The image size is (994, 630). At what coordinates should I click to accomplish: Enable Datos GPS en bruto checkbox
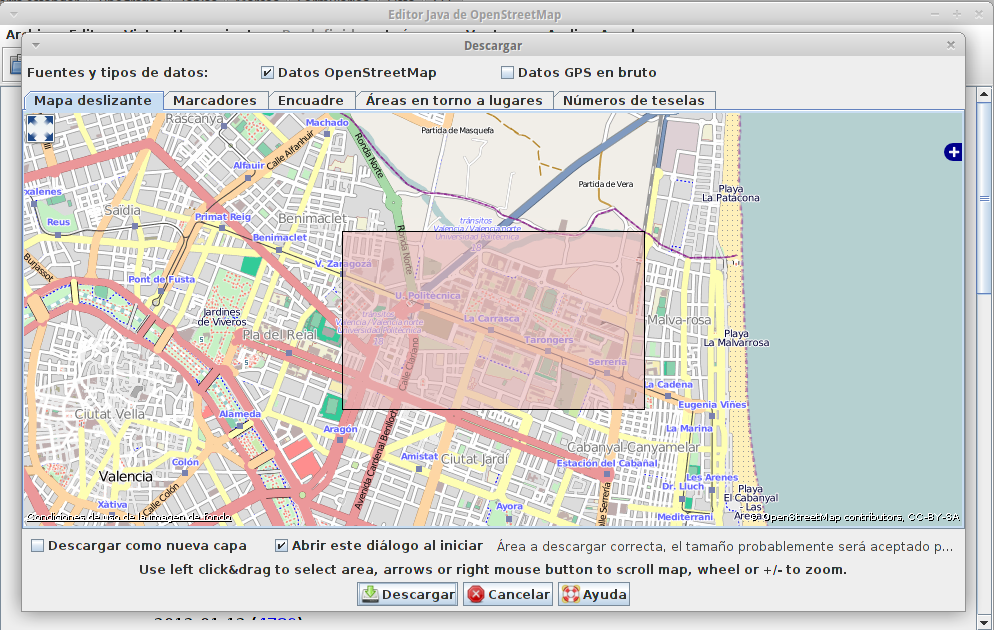tap(507, 73)
